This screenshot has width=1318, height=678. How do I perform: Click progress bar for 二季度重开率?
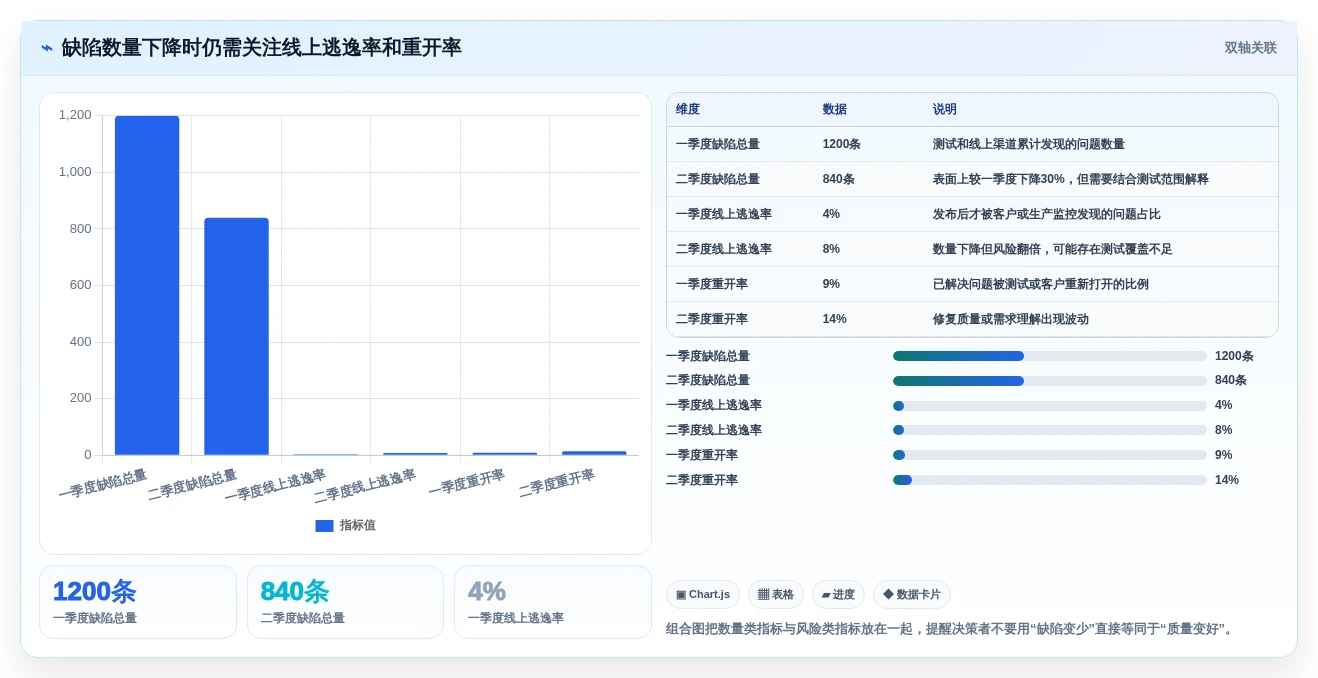1050,480
